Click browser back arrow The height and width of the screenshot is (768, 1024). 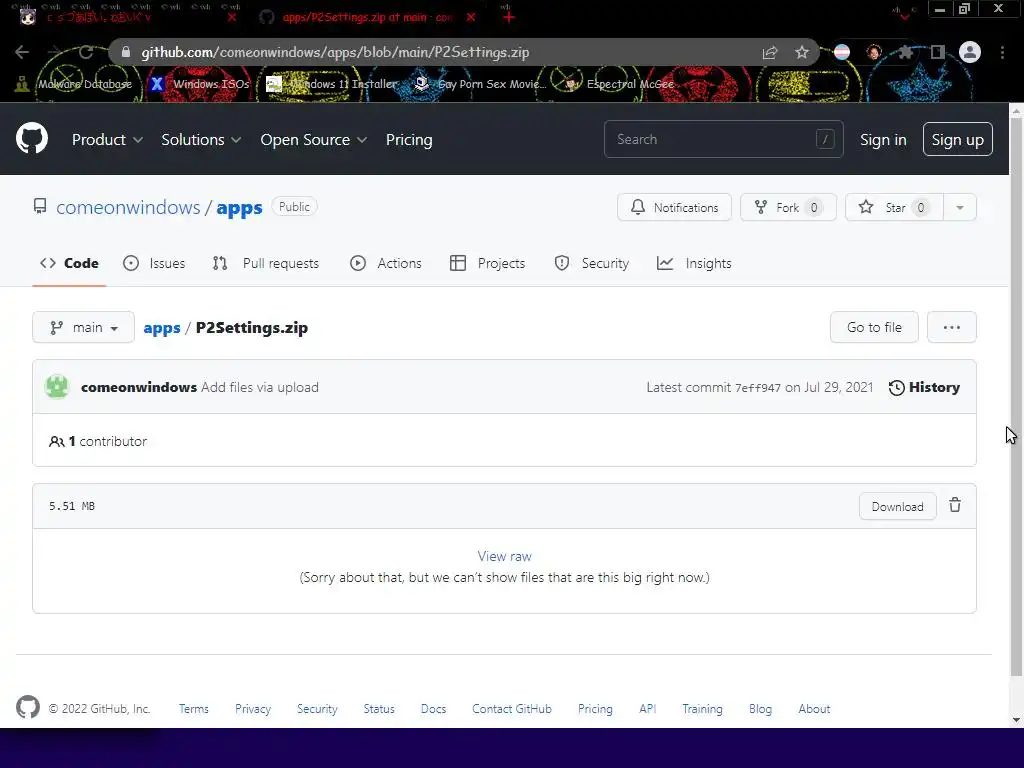(x=22, y=52)
